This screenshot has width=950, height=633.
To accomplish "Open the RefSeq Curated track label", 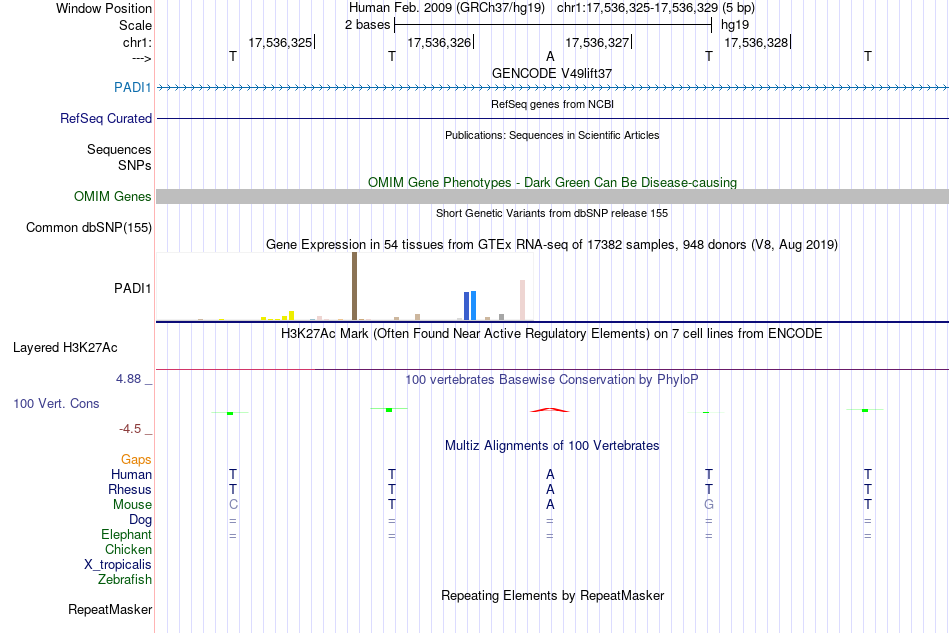I will [x=105, y=119].
